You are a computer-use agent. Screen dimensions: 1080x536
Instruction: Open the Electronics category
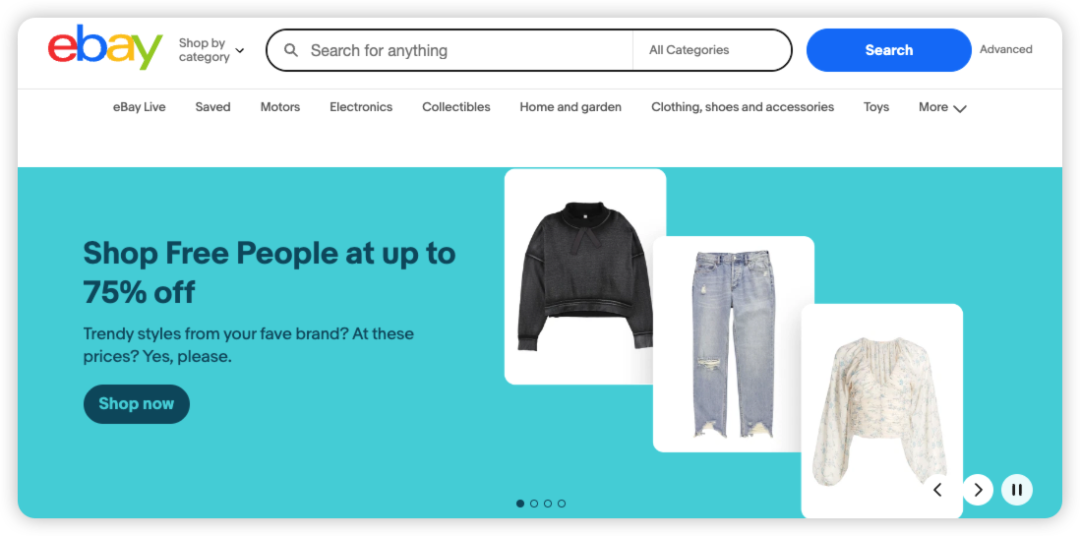pyautogui.click(x=361, y=107)
